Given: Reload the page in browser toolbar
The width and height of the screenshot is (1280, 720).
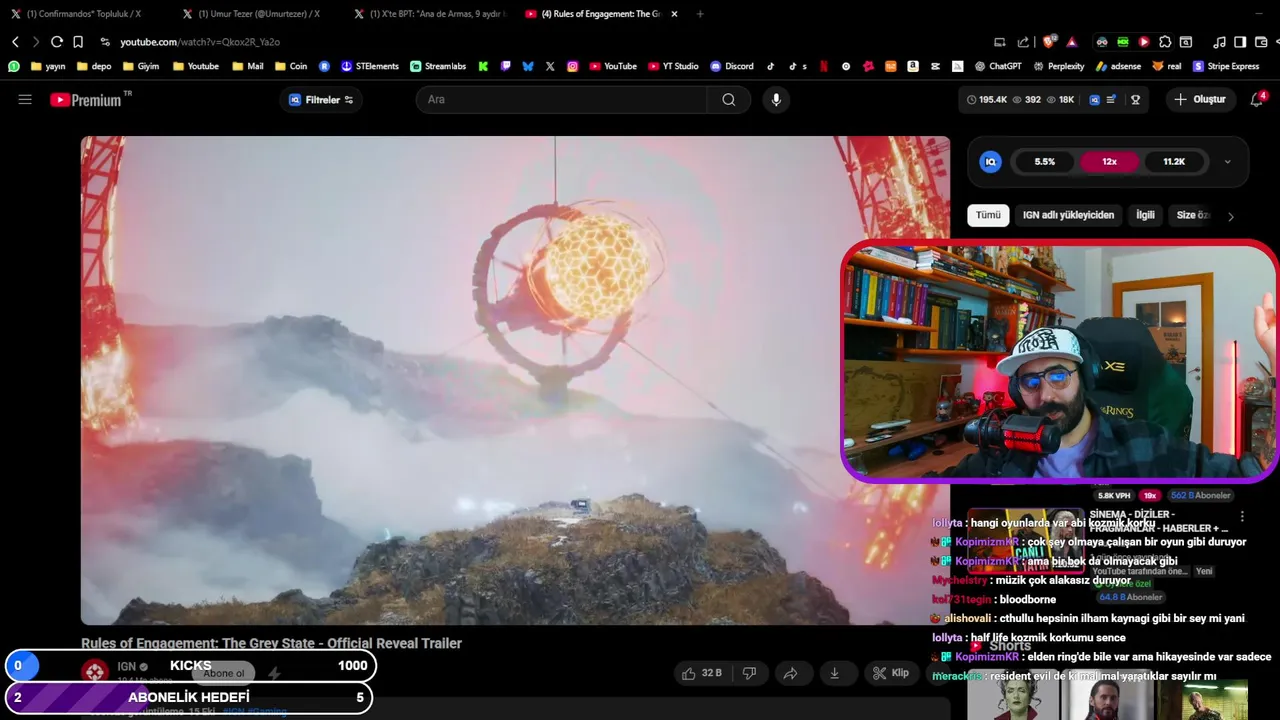Looking at the screenshot, I should (57, 42).
